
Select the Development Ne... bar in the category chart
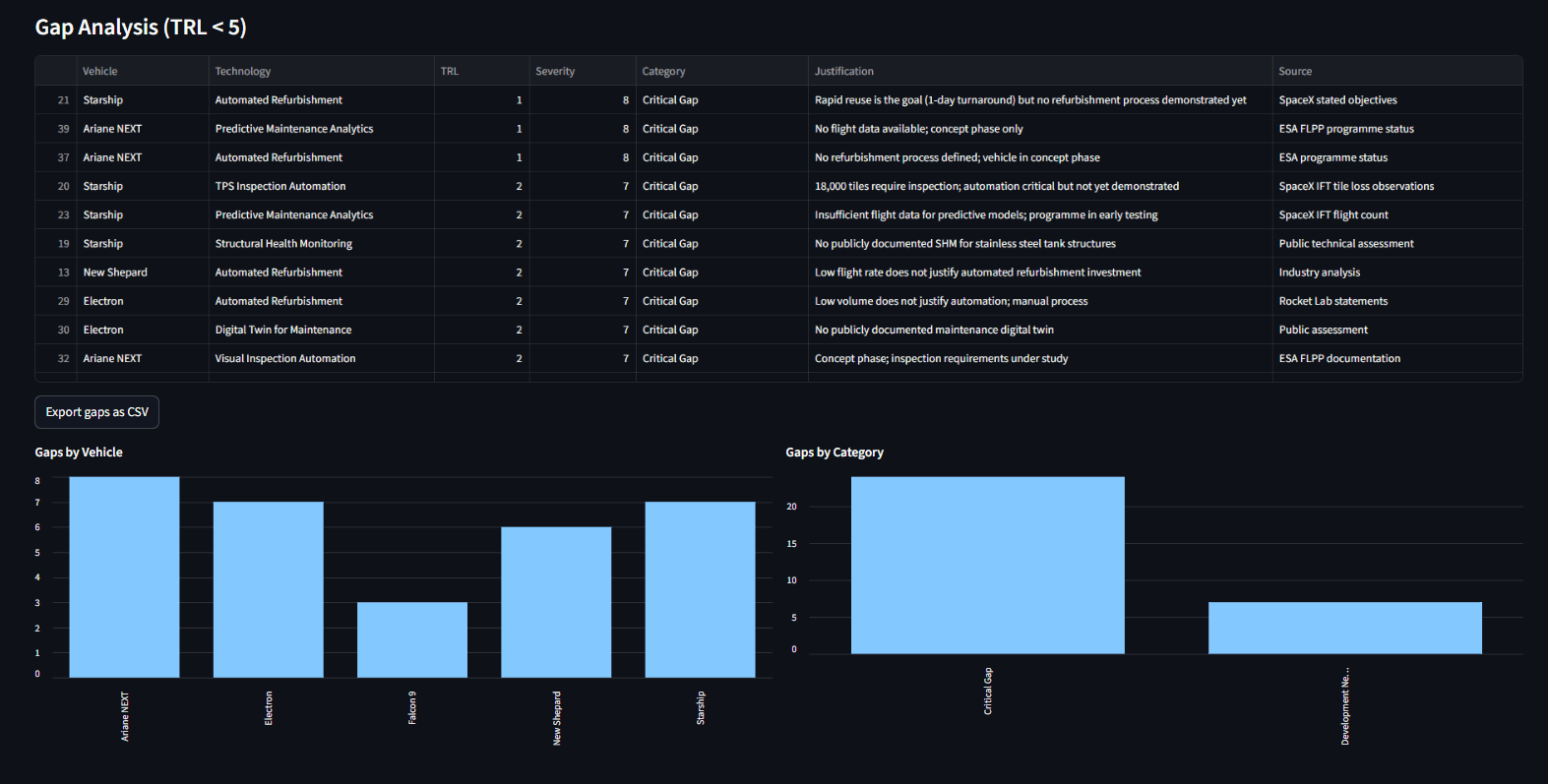pyautogui.click(x=1345, y=629)
